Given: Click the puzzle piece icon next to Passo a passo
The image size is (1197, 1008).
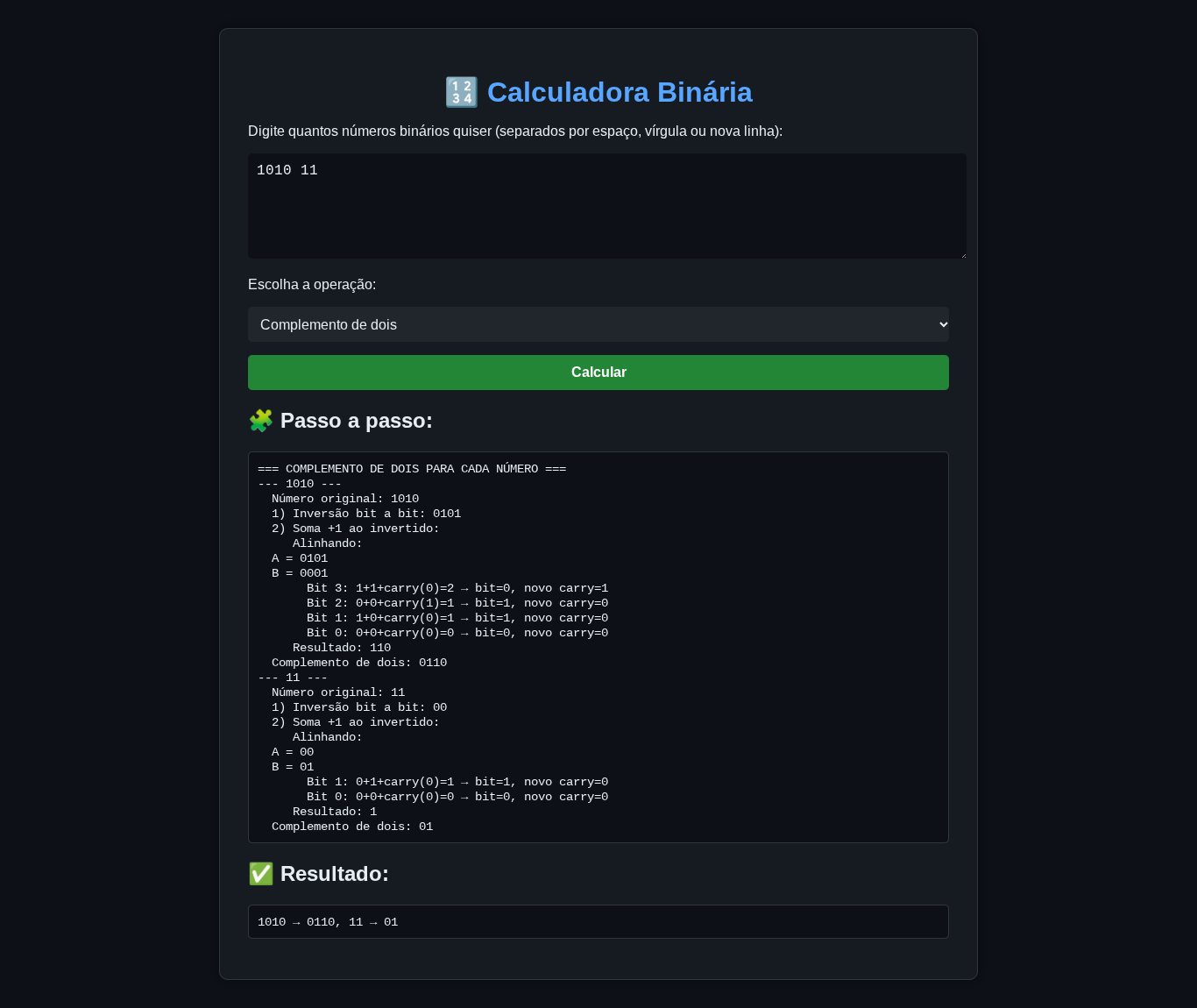Looking at the screenshot, I should (x=260, y=421).
